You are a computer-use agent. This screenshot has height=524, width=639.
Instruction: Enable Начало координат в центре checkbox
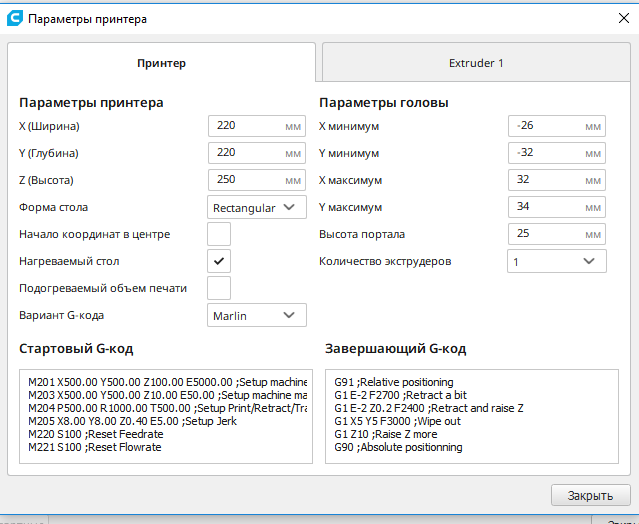[x=219, y=234]
